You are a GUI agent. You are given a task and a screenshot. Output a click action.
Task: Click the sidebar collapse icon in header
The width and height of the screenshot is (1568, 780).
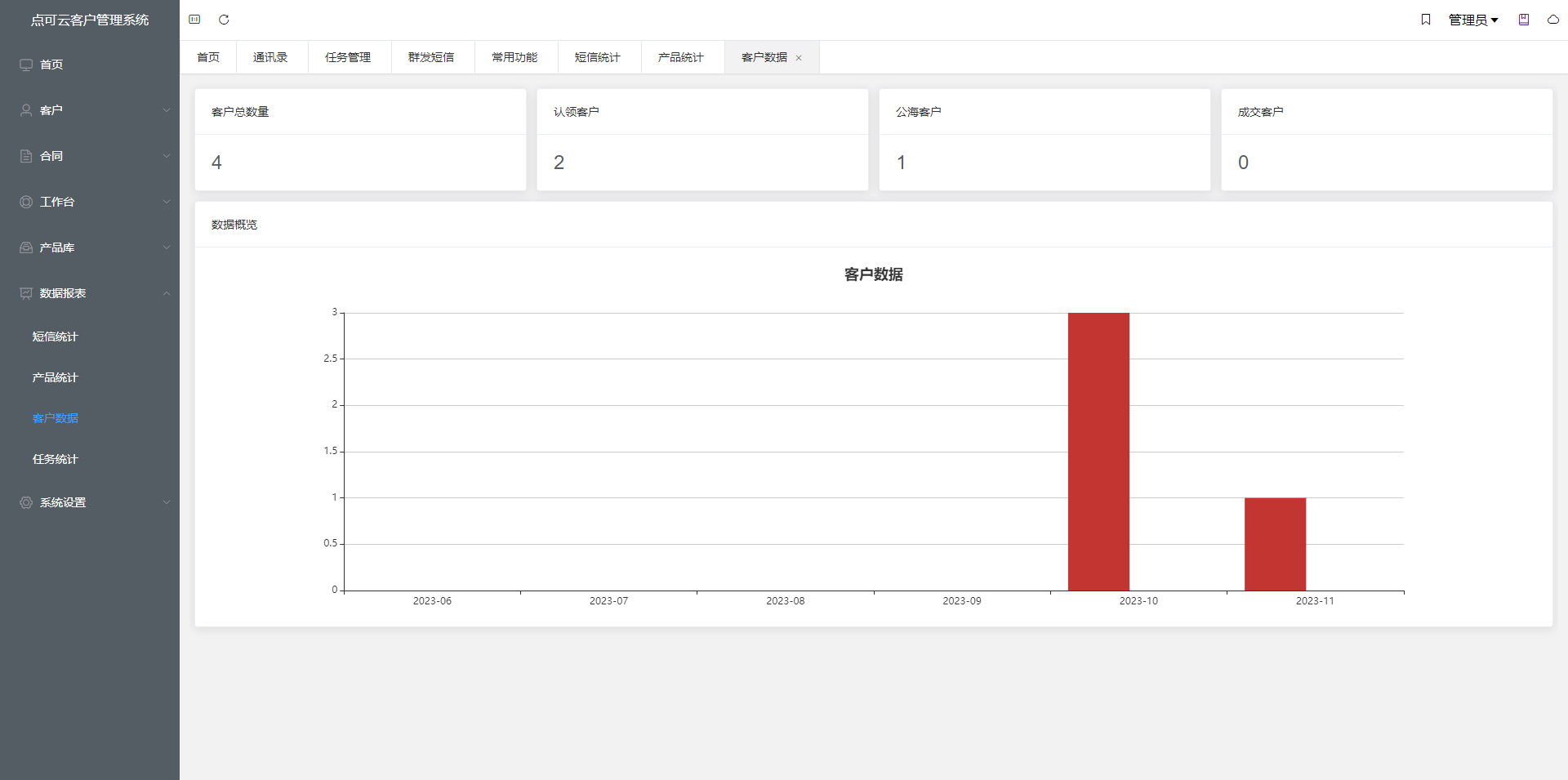pyautogui.click(x=194, y=20)
